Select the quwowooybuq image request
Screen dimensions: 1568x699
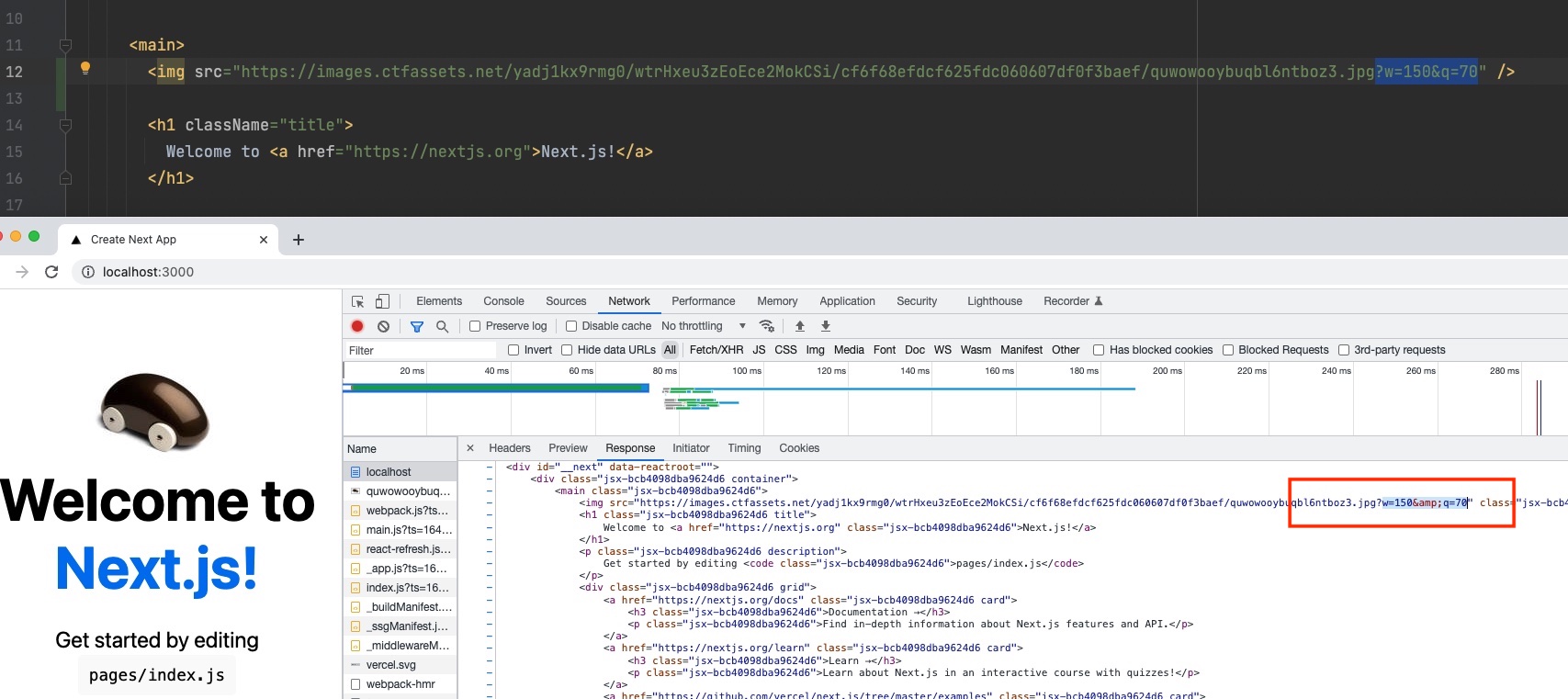coord(400,491)
